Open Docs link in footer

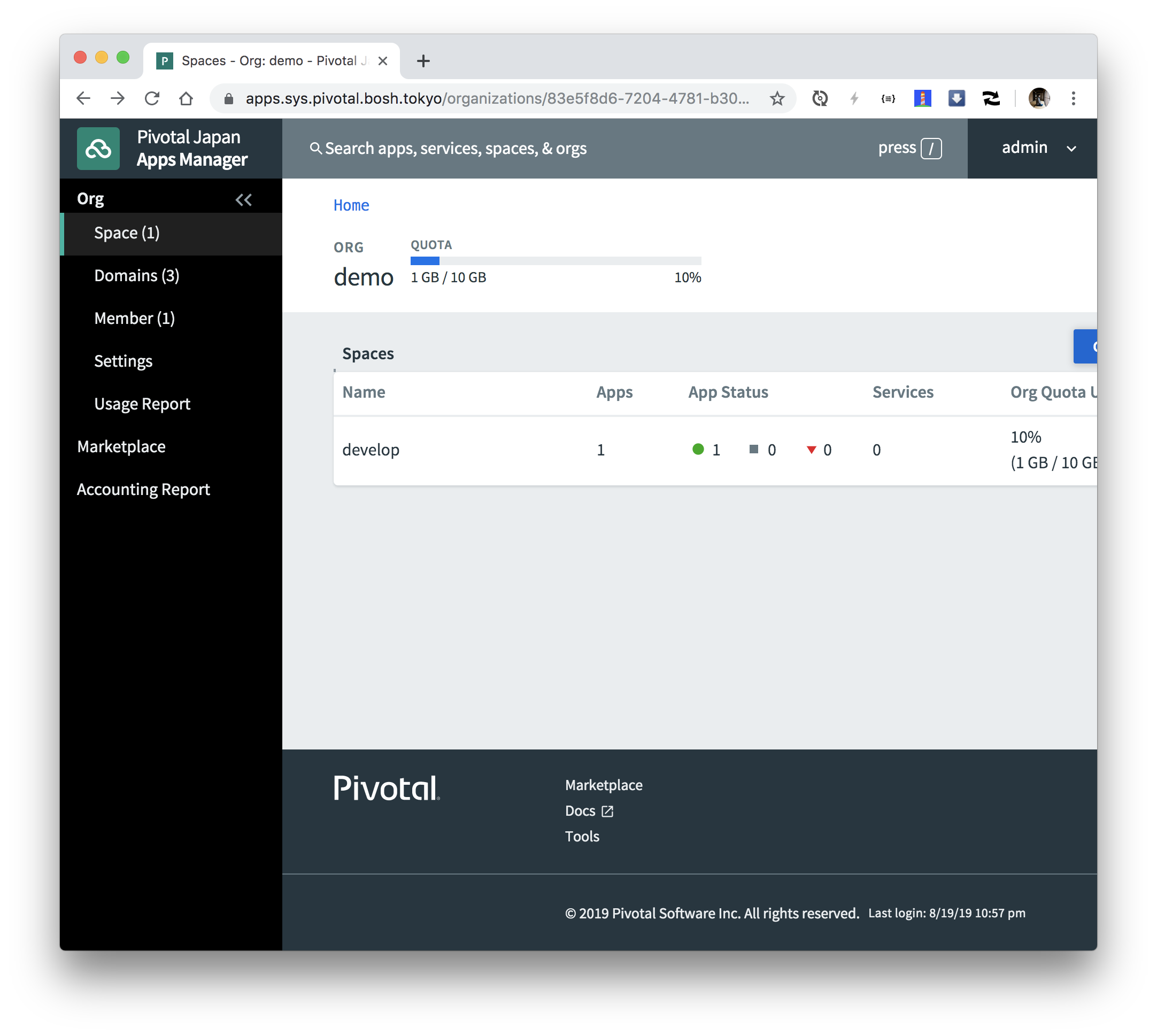pos(589,810)
